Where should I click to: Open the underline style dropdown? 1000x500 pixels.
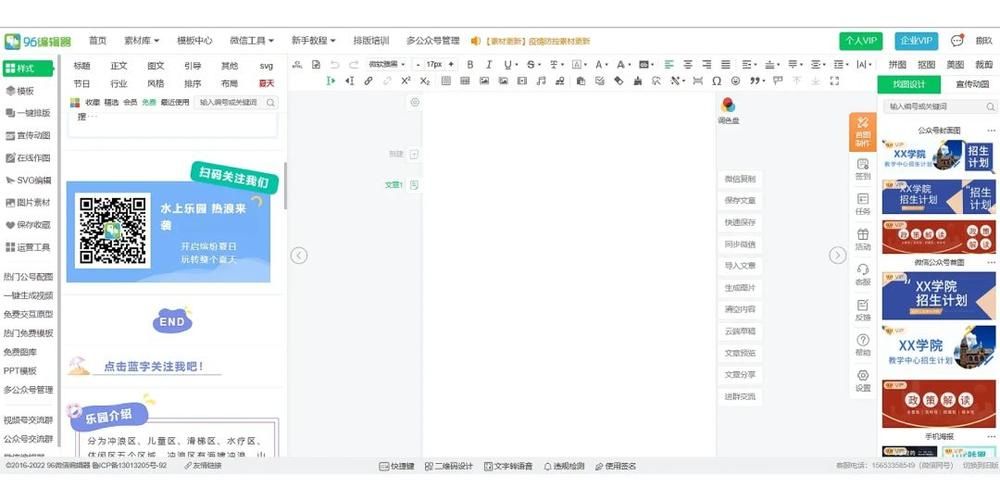[x=515, y=64]
